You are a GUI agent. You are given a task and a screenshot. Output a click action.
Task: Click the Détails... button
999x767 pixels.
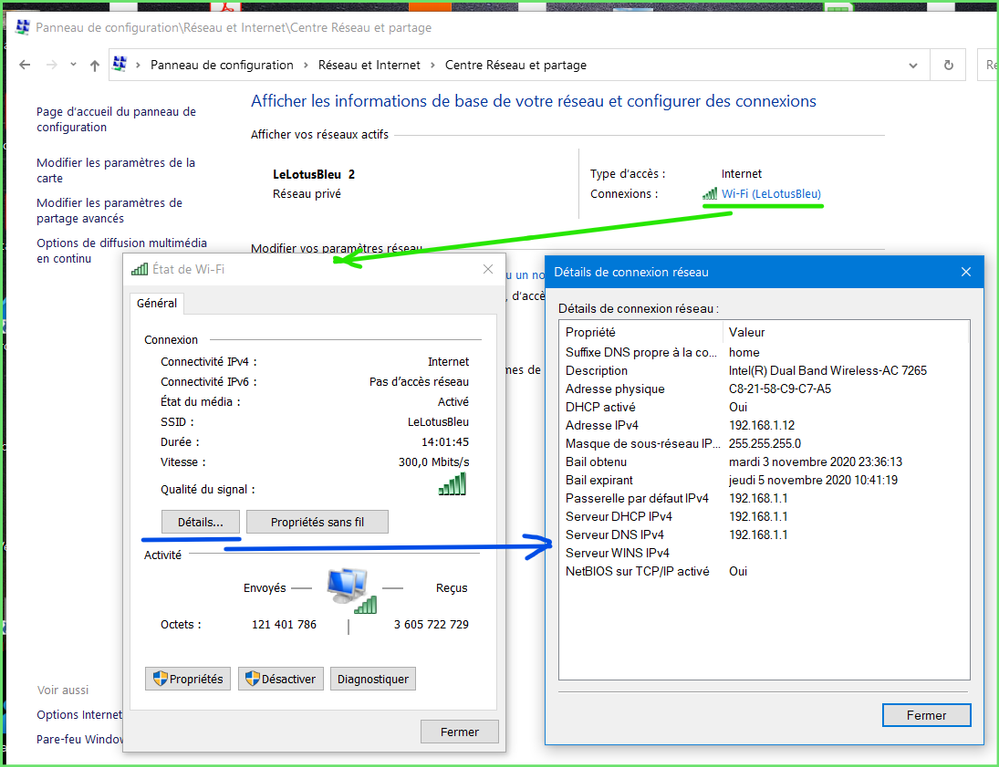200,522
